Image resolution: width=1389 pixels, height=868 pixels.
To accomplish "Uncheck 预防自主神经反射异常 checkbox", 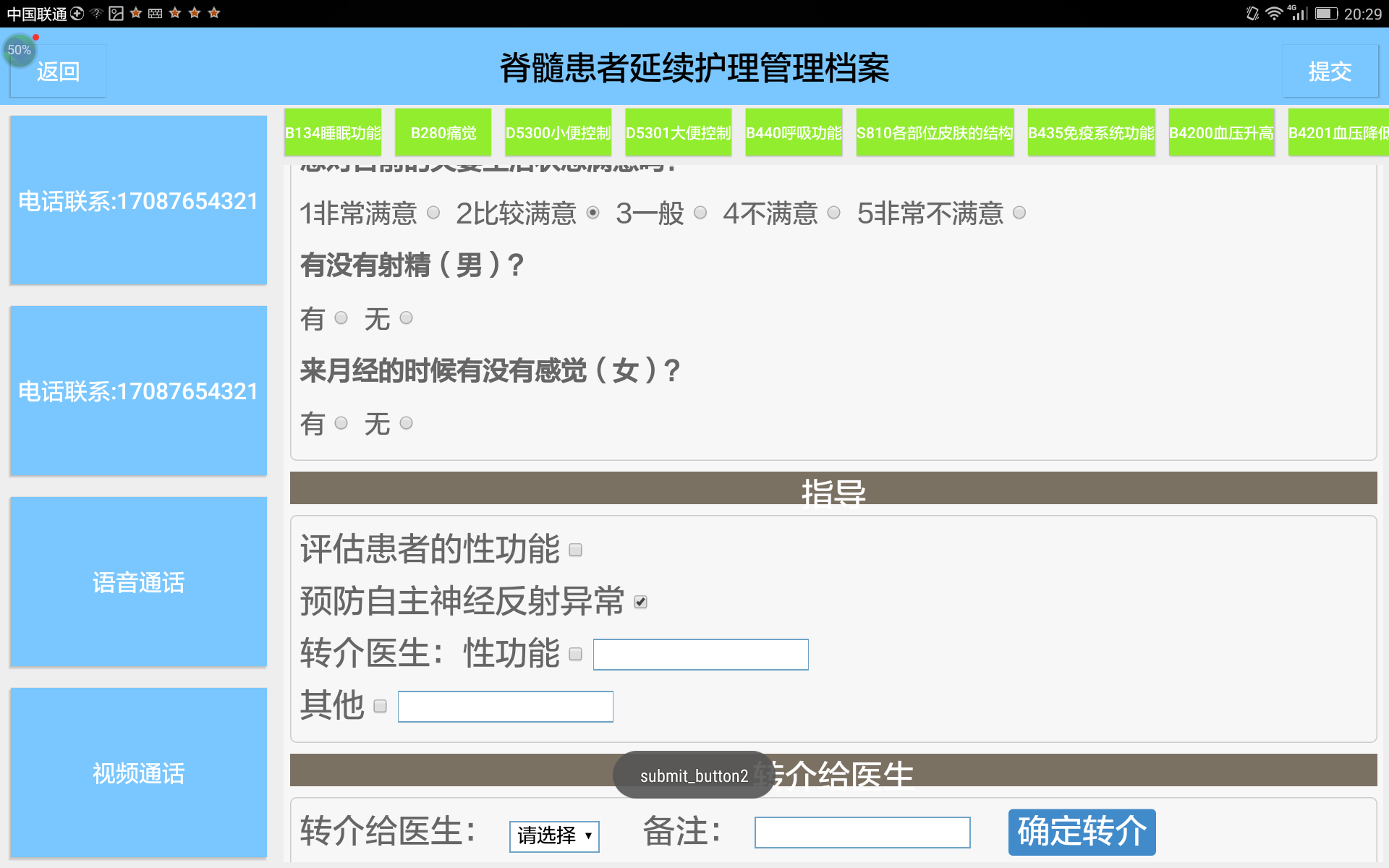I will pos(641,602).
